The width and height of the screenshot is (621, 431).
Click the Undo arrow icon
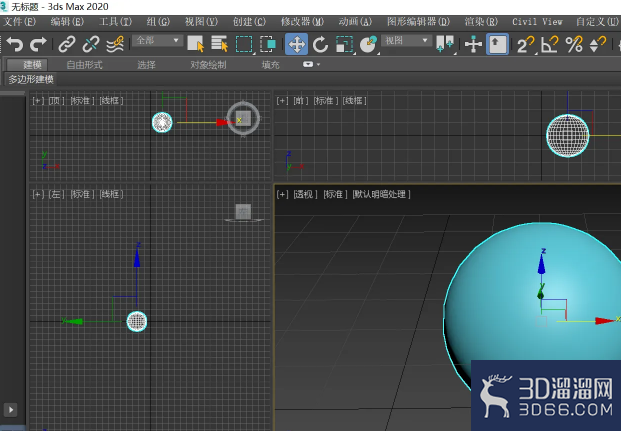tap(15, 44)
